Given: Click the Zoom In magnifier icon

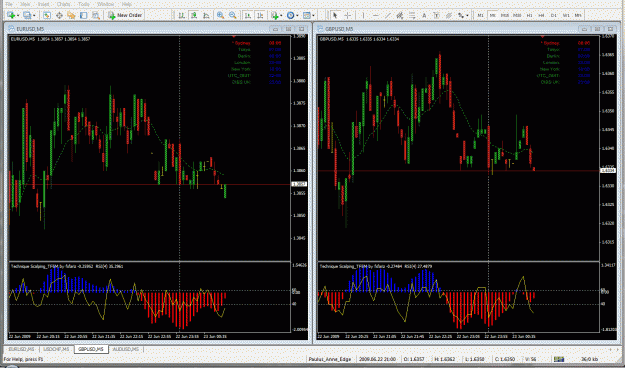Looking at the screenshot, I should (220, 15).
